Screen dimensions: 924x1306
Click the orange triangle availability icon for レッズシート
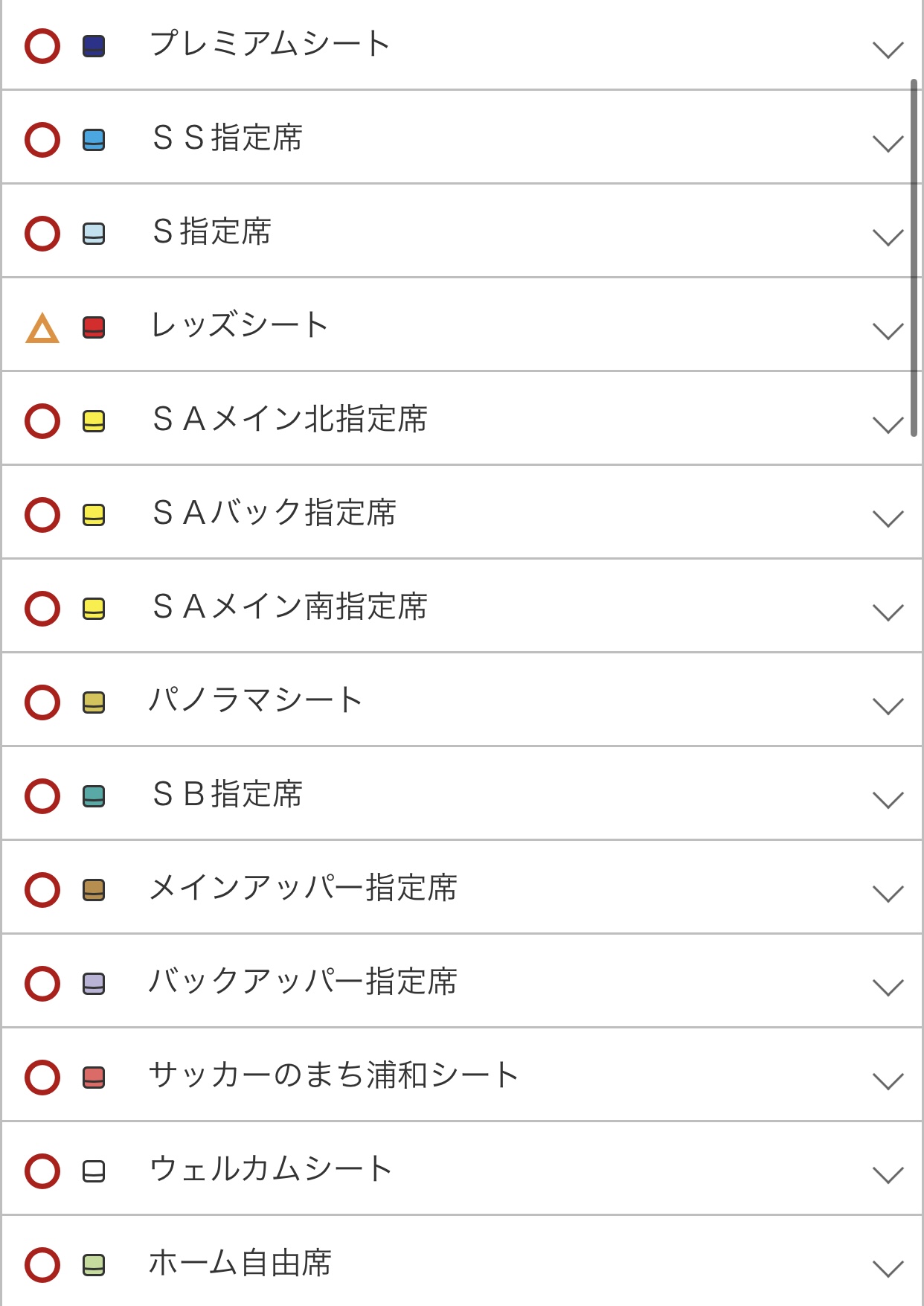click(x=42, y=328)
